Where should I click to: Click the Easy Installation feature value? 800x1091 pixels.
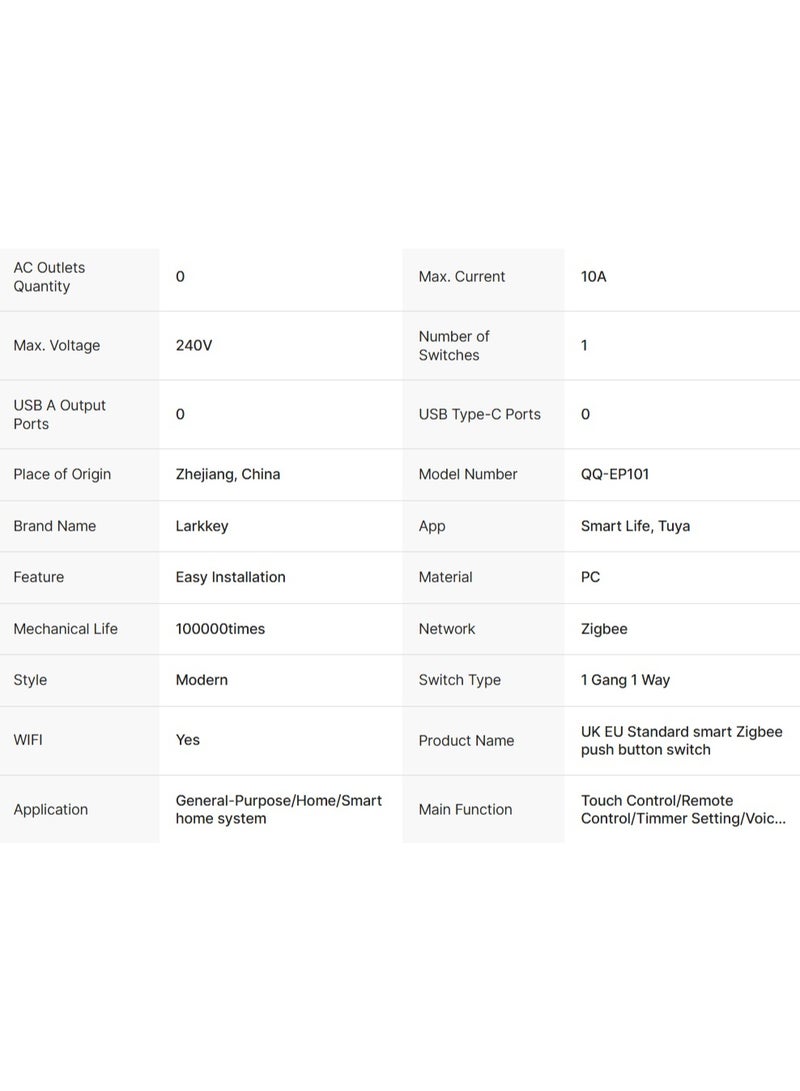pyautogui.click(x=231, y=578)
